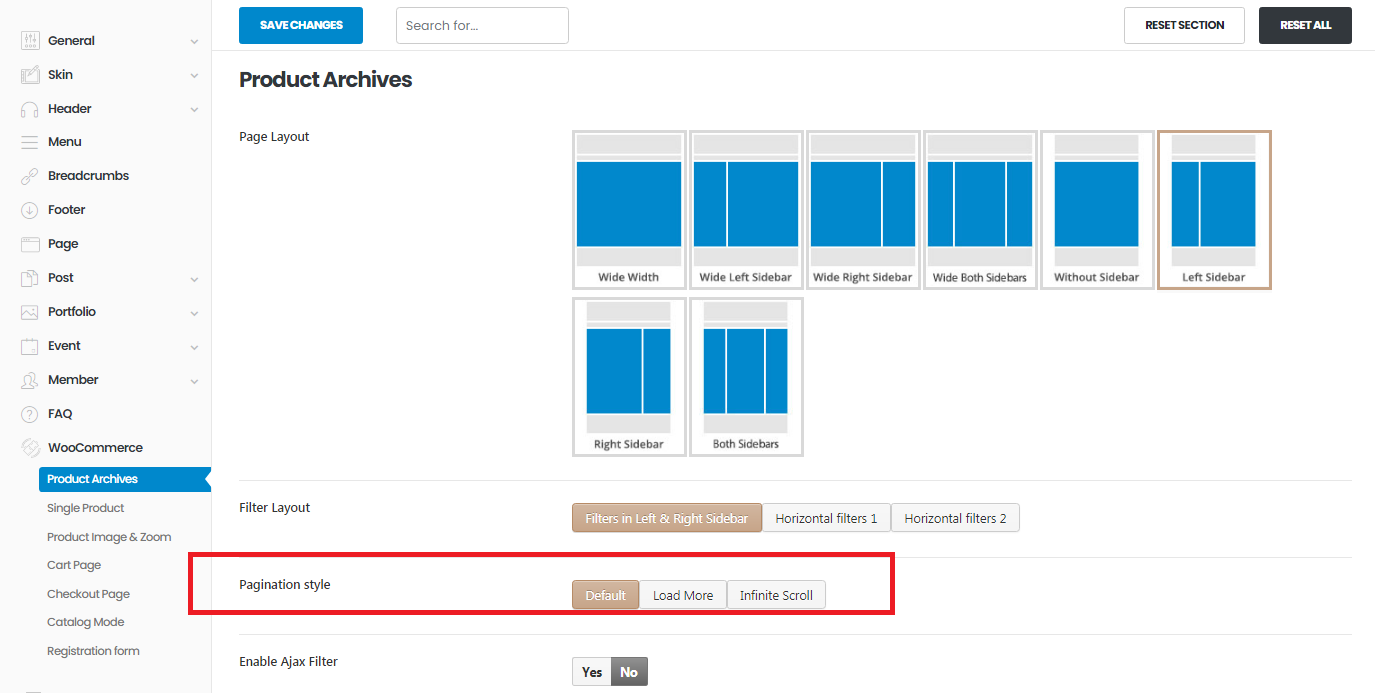
Task: Expand the Member section chevron
Action: 194,381
